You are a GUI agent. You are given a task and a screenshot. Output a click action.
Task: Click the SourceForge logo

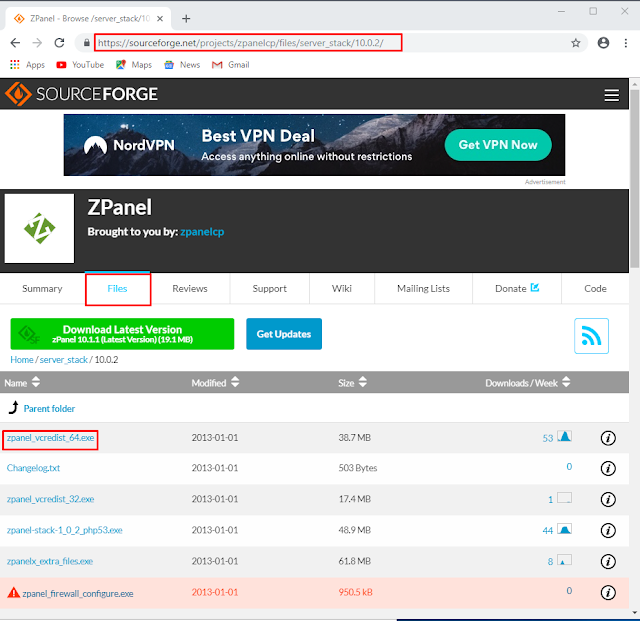tap(81, 94)
